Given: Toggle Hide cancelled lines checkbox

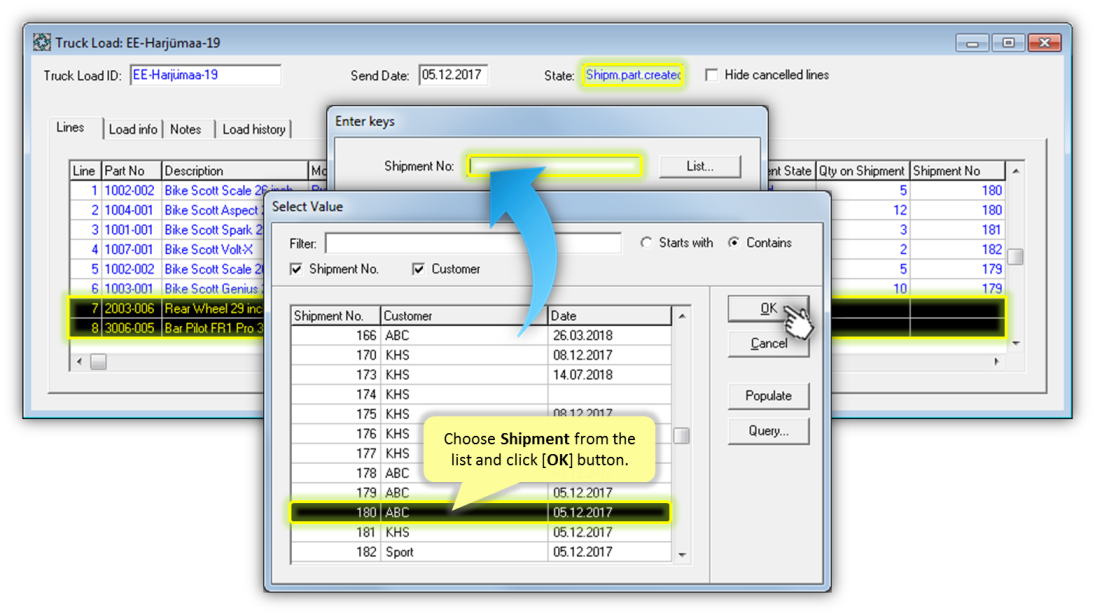Looking at the screenshot, I should point(711,75).
